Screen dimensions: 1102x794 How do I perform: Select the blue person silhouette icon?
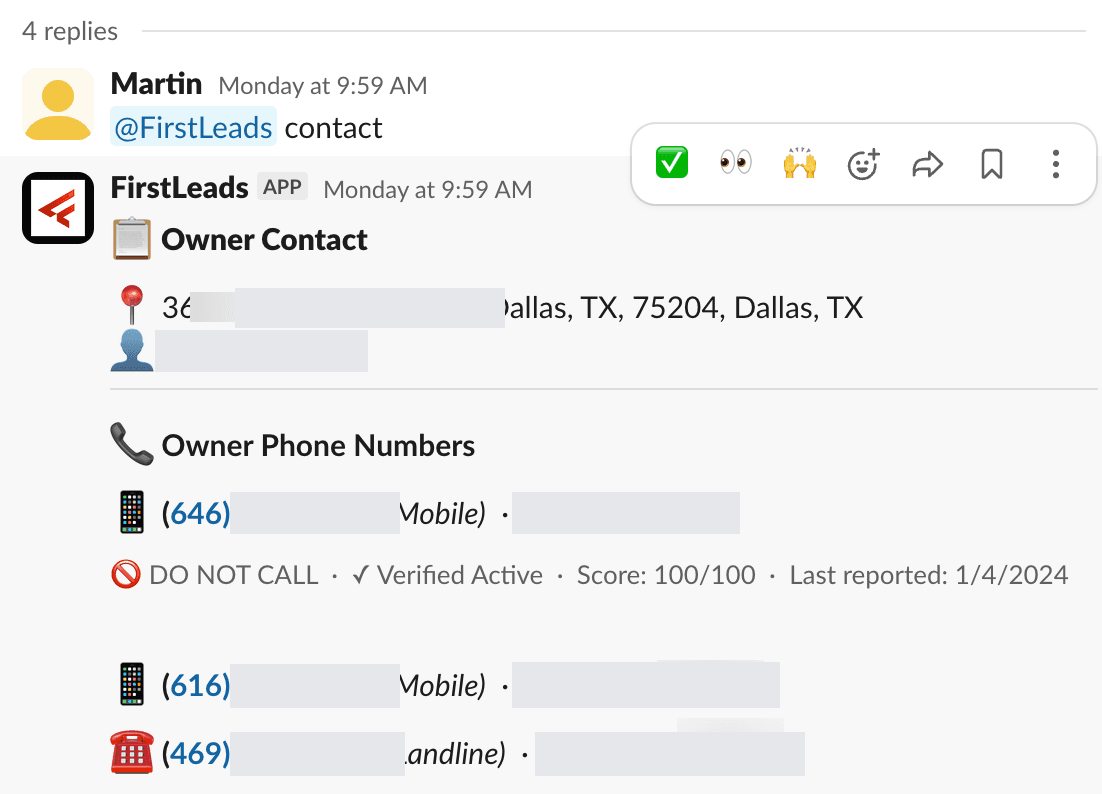131,350
